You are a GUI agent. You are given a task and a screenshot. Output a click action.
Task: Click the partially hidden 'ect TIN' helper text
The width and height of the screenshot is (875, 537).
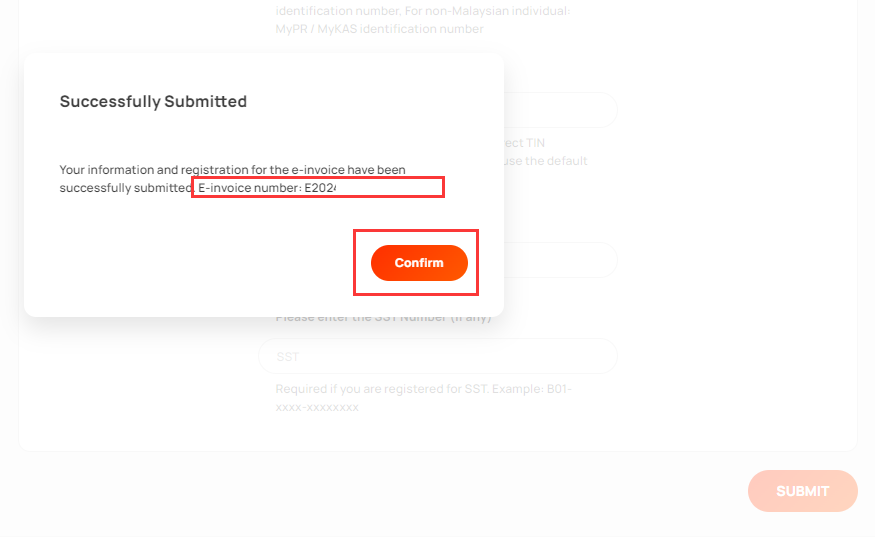pyautogui.click(x=525, y=143)
